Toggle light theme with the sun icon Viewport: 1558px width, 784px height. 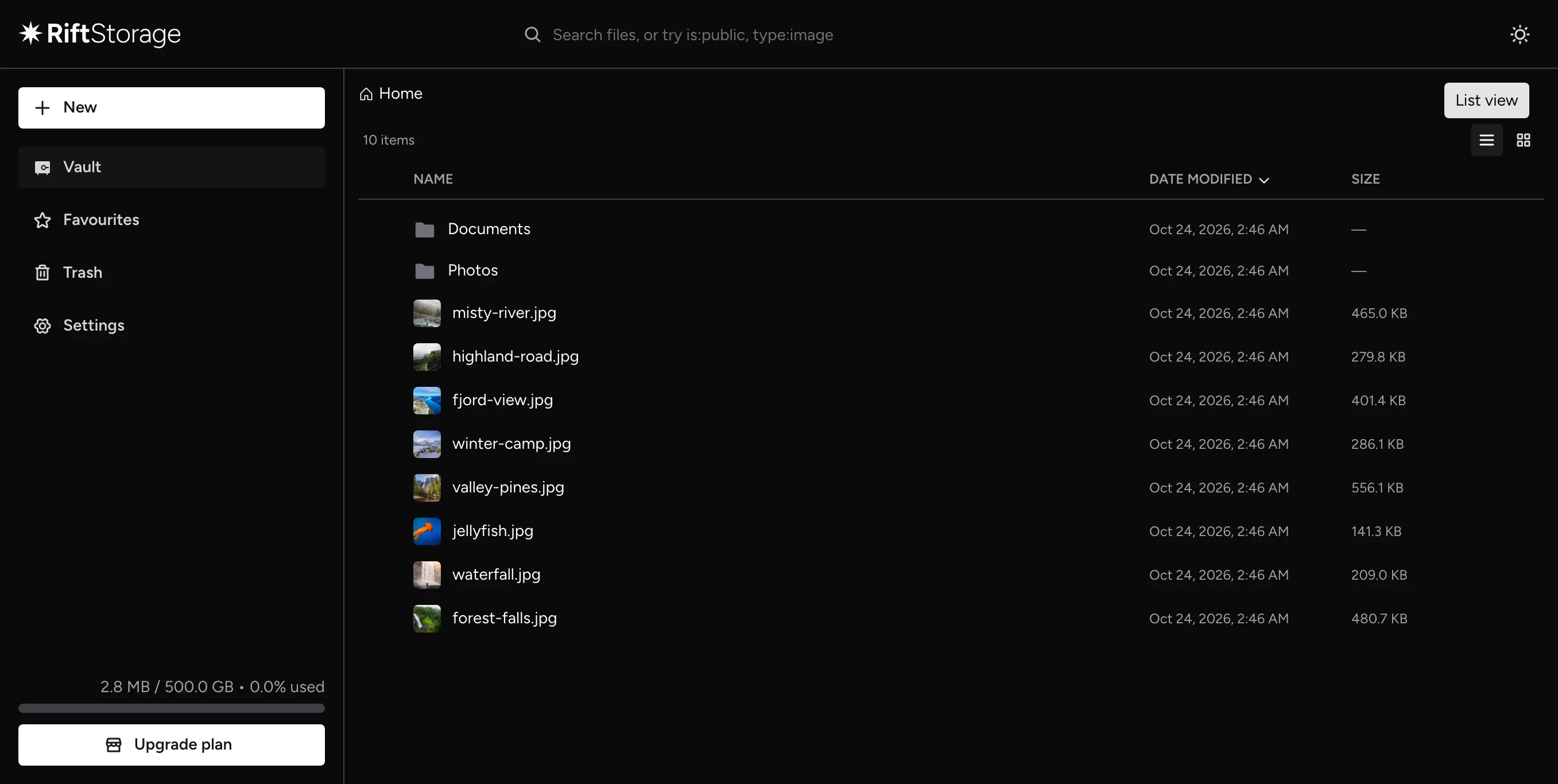click(x=1520, y=34)
